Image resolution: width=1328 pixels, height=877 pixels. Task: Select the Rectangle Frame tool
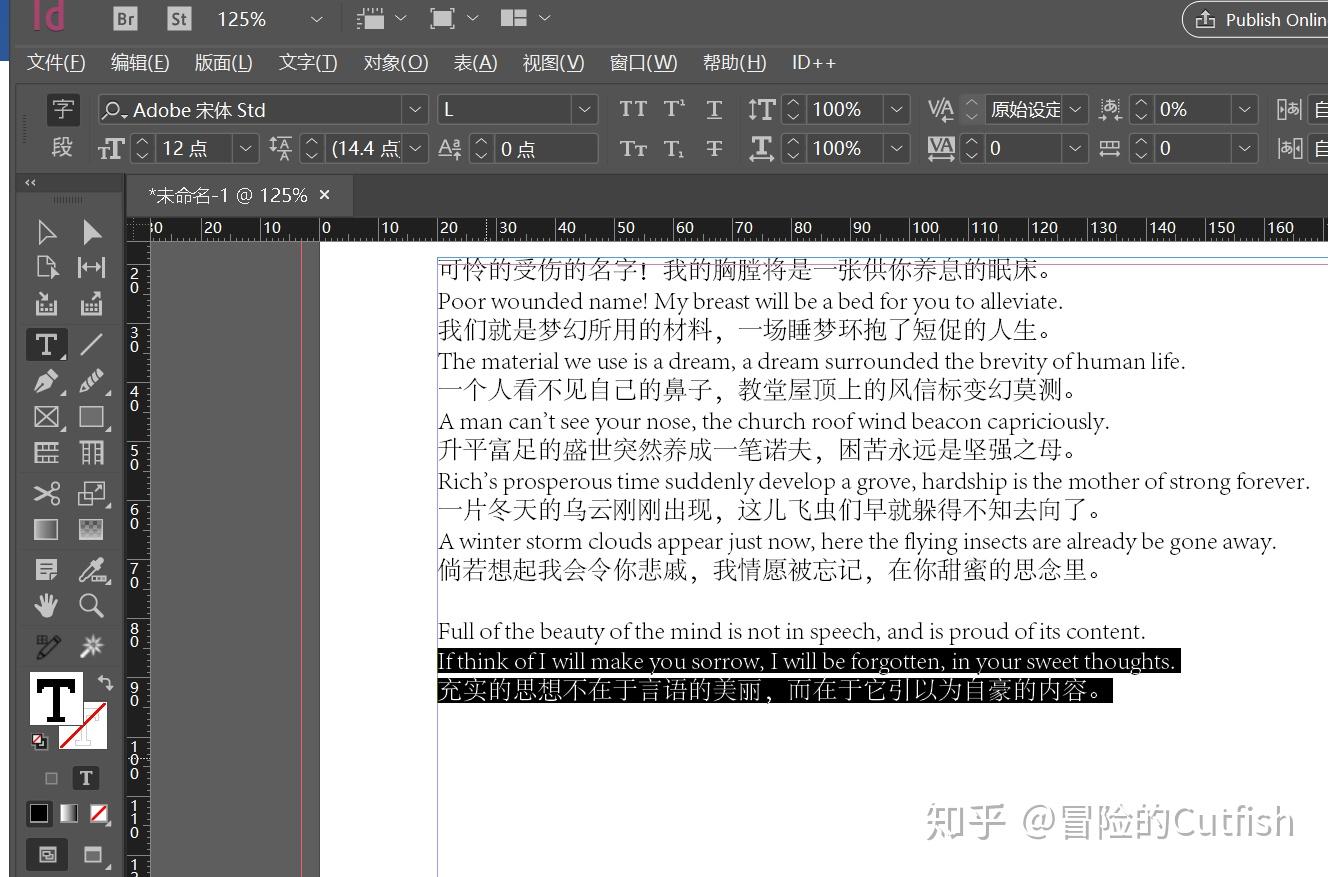tap(46, 417)
